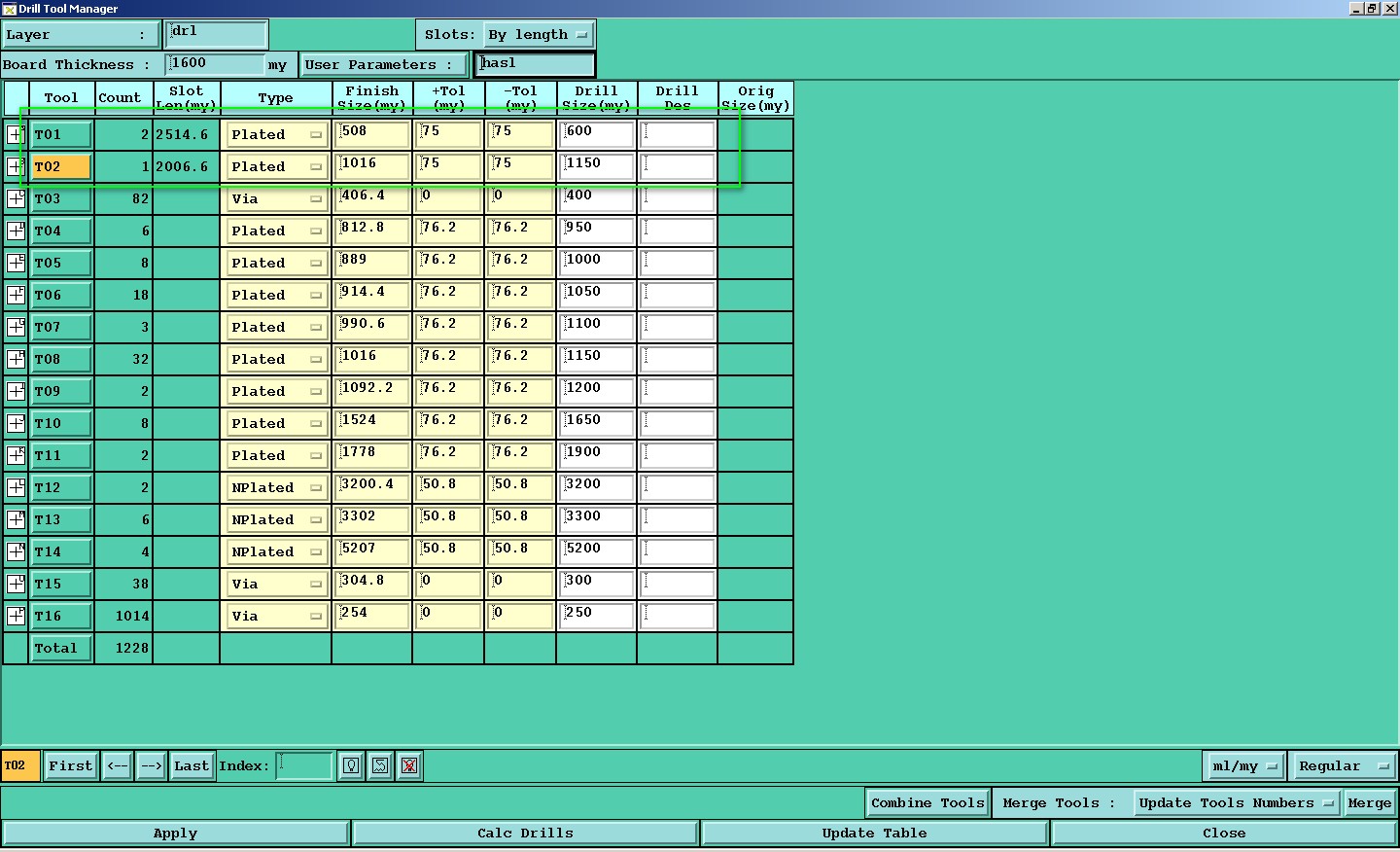
Task: Open the Type dropdown for T12 NPlated
Action: tap(276, 487)
